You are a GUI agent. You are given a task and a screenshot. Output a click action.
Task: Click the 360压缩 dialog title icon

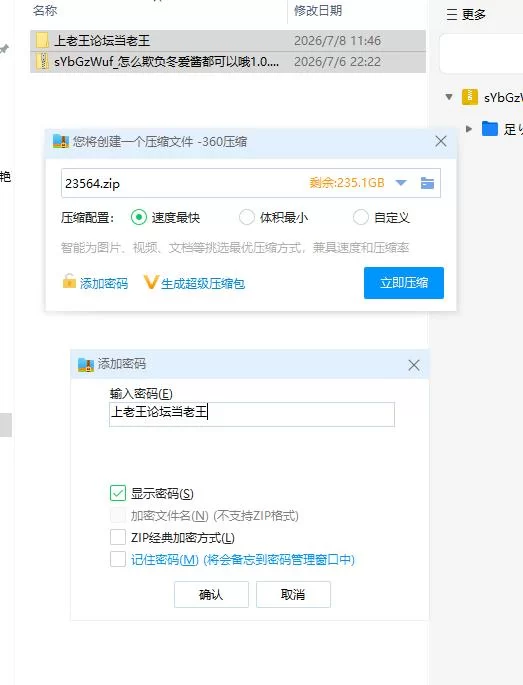[x=61, y=141]
